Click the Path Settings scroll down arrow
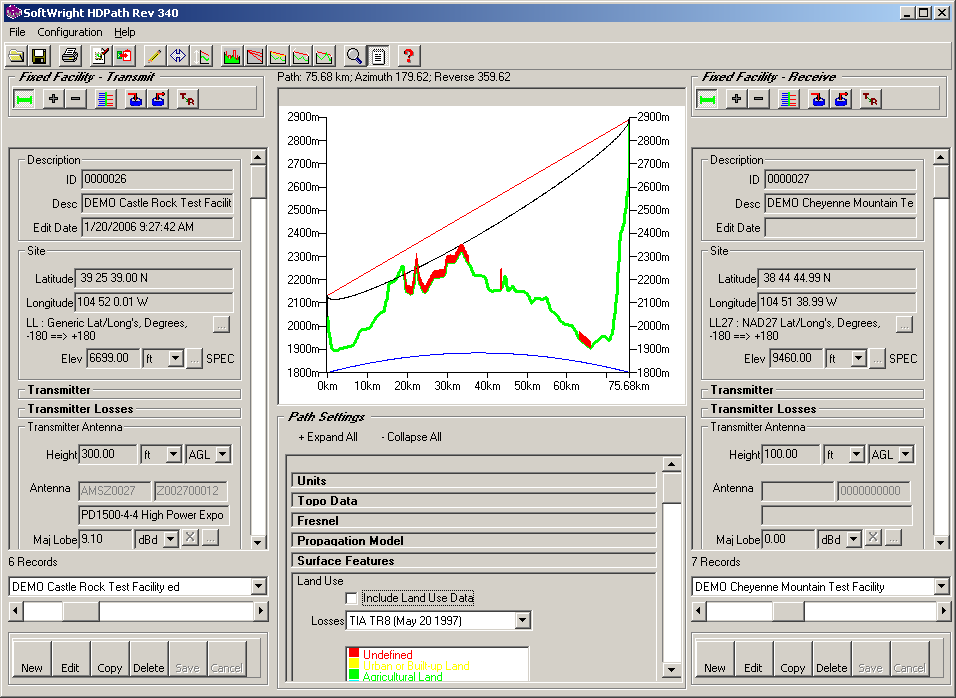 (671, 670)
